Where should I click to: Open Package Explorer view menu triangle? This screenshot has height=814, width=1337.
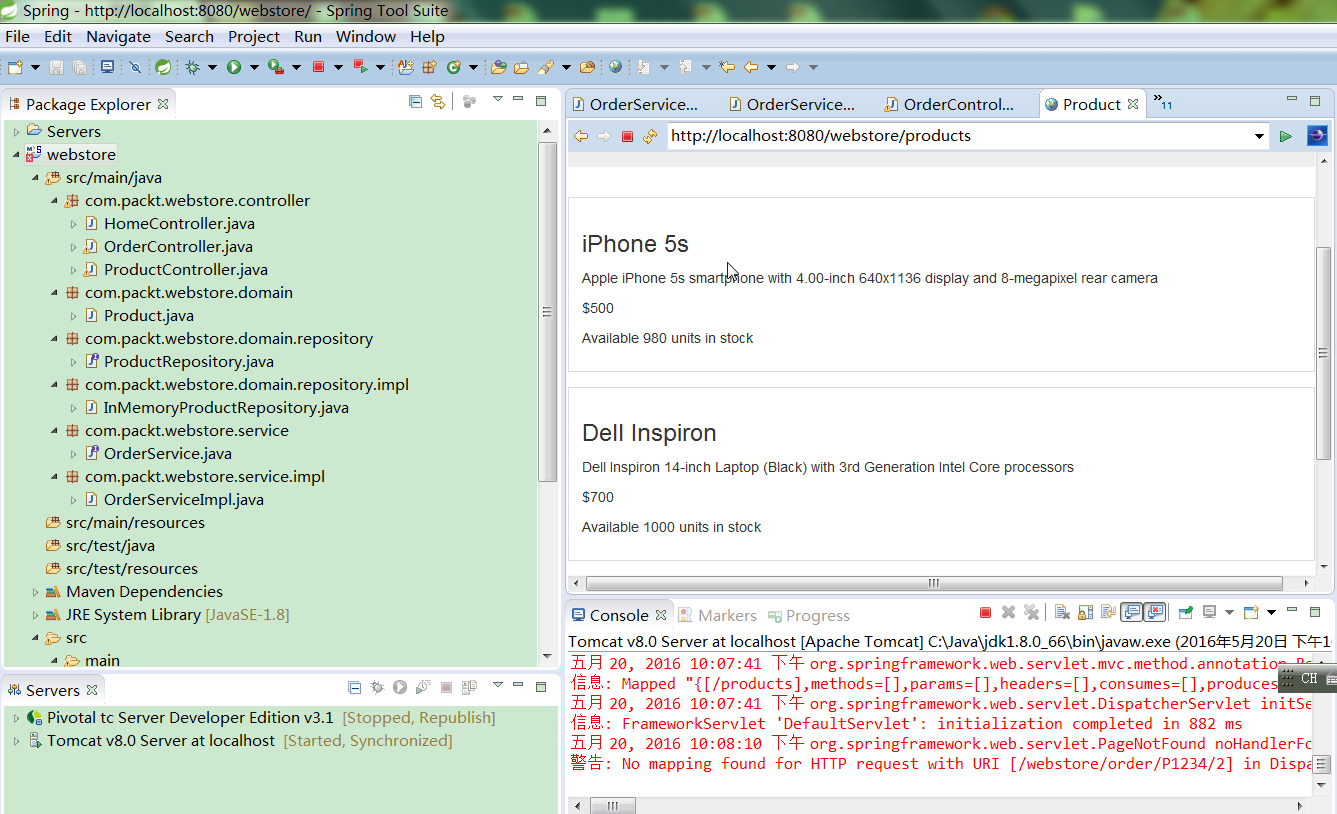497,99
